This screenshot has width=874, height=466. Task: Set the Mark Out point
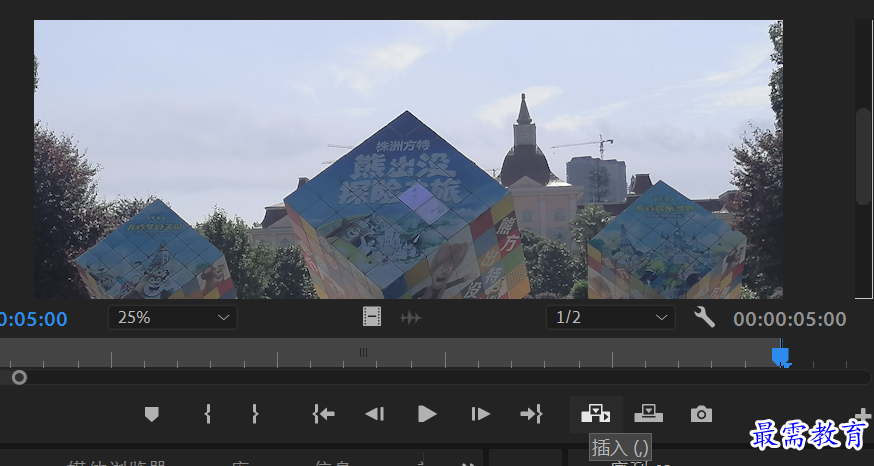click(x=255, y=414)
